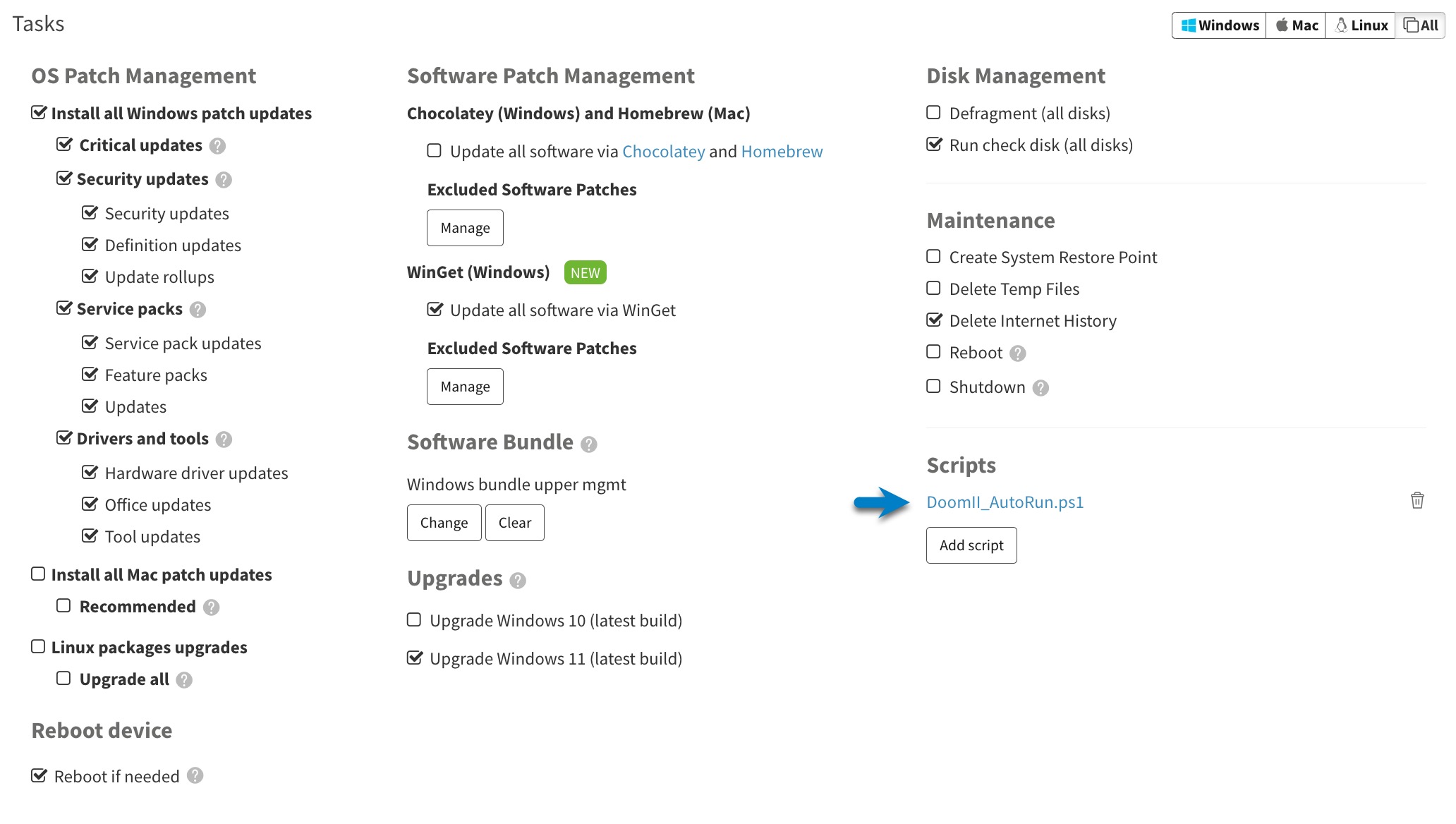Open help icon next to Upgrade all

(x=184, y=680)
